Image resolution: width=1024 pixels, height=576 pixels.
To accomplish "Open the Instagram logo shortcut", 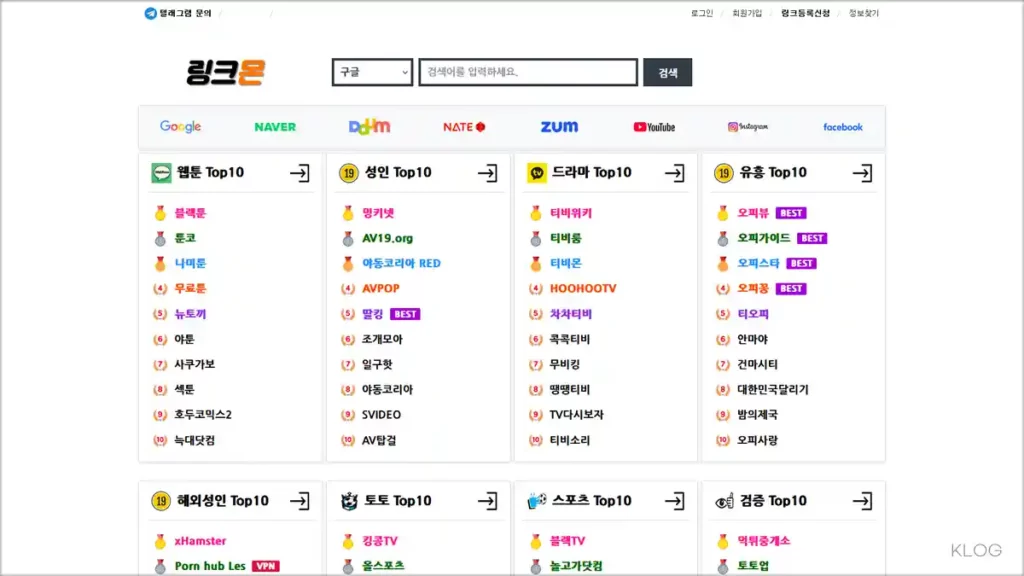I will 748,127.
